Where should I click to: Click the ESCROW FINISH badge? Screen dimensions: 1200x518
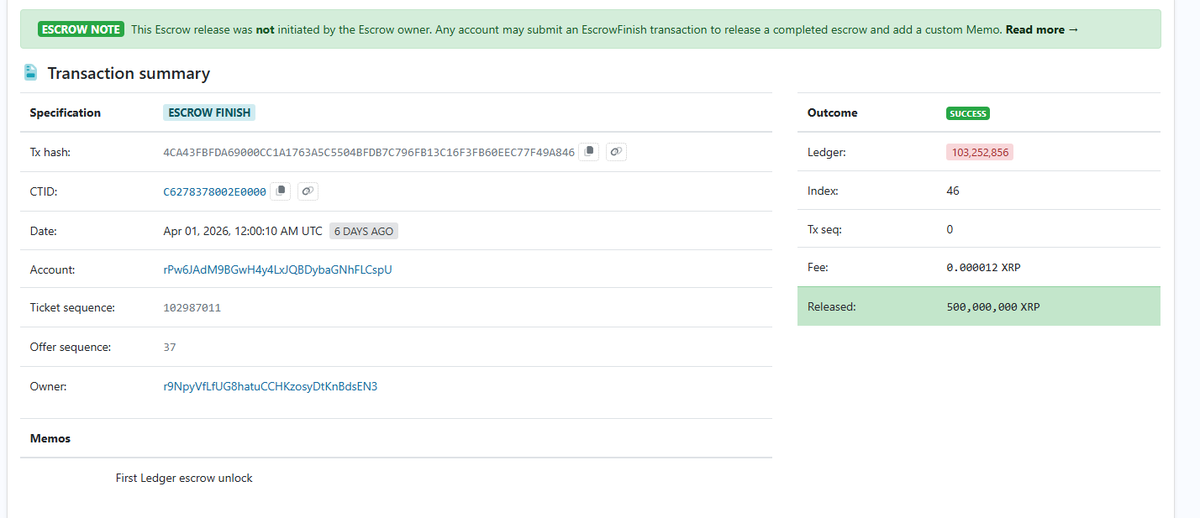(210, 113)
